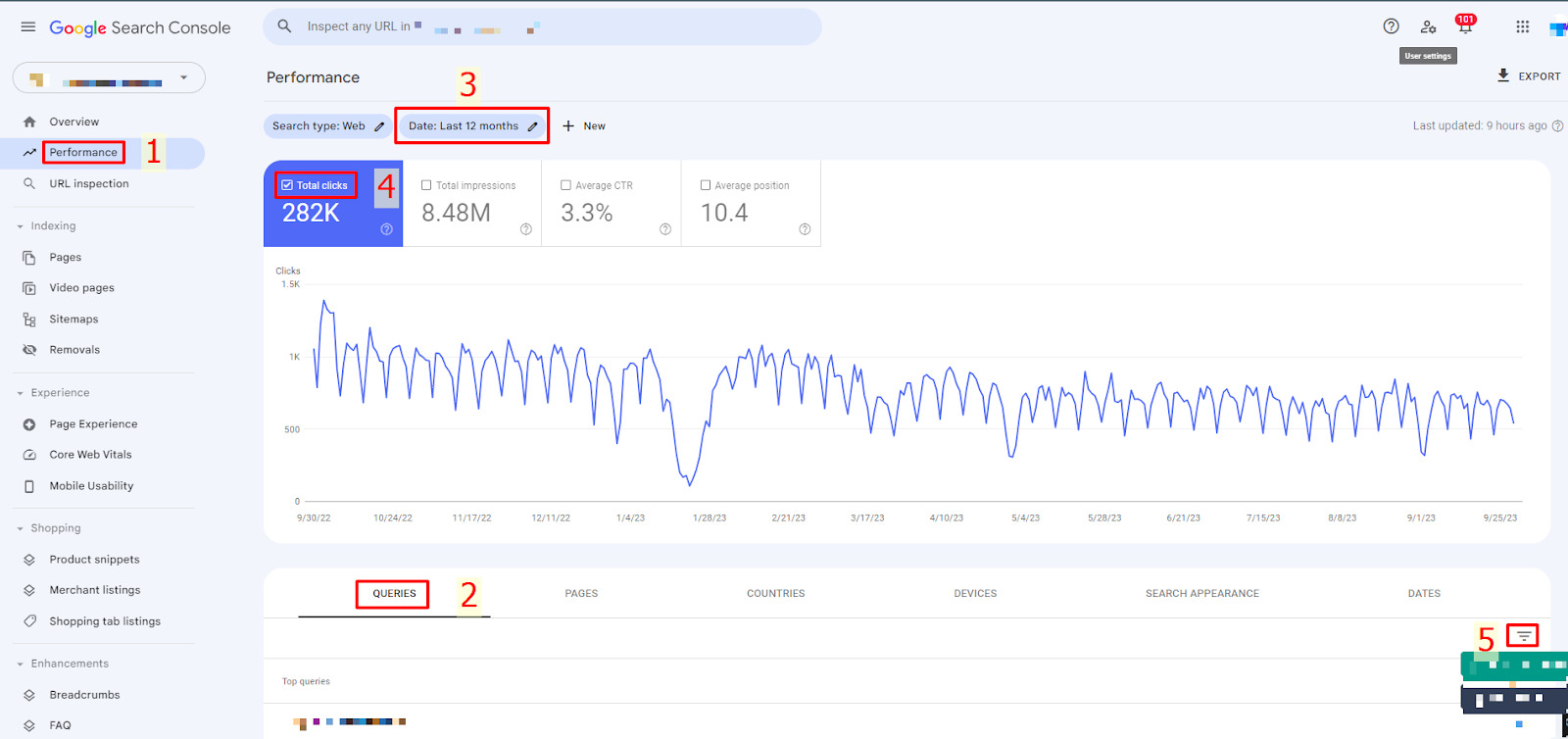The width and height of the screenshot is (1568, 739).
Task: Click the Export button
Action: pyautogui.click(x=1529, y=76)
